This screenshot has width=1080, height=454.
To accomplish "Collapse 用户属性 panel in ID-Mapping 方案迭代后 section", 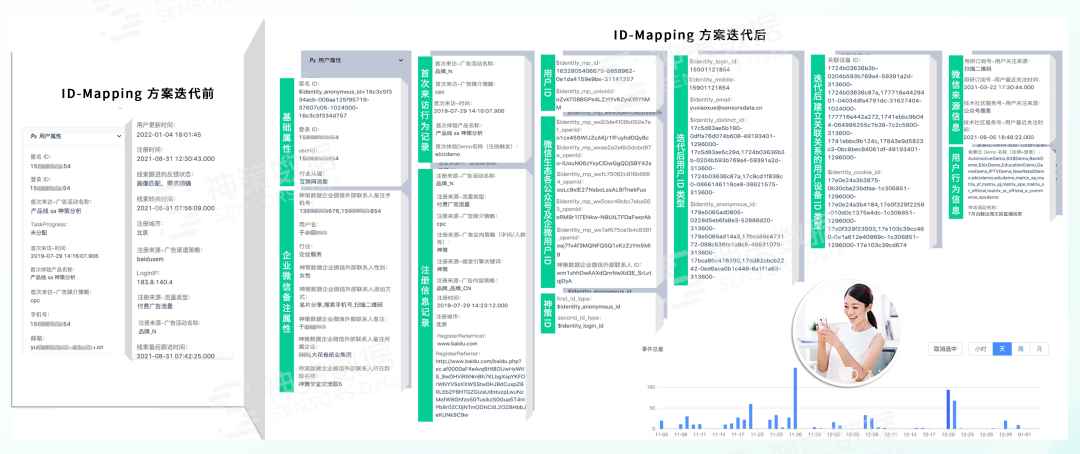I will pos(402,61).
